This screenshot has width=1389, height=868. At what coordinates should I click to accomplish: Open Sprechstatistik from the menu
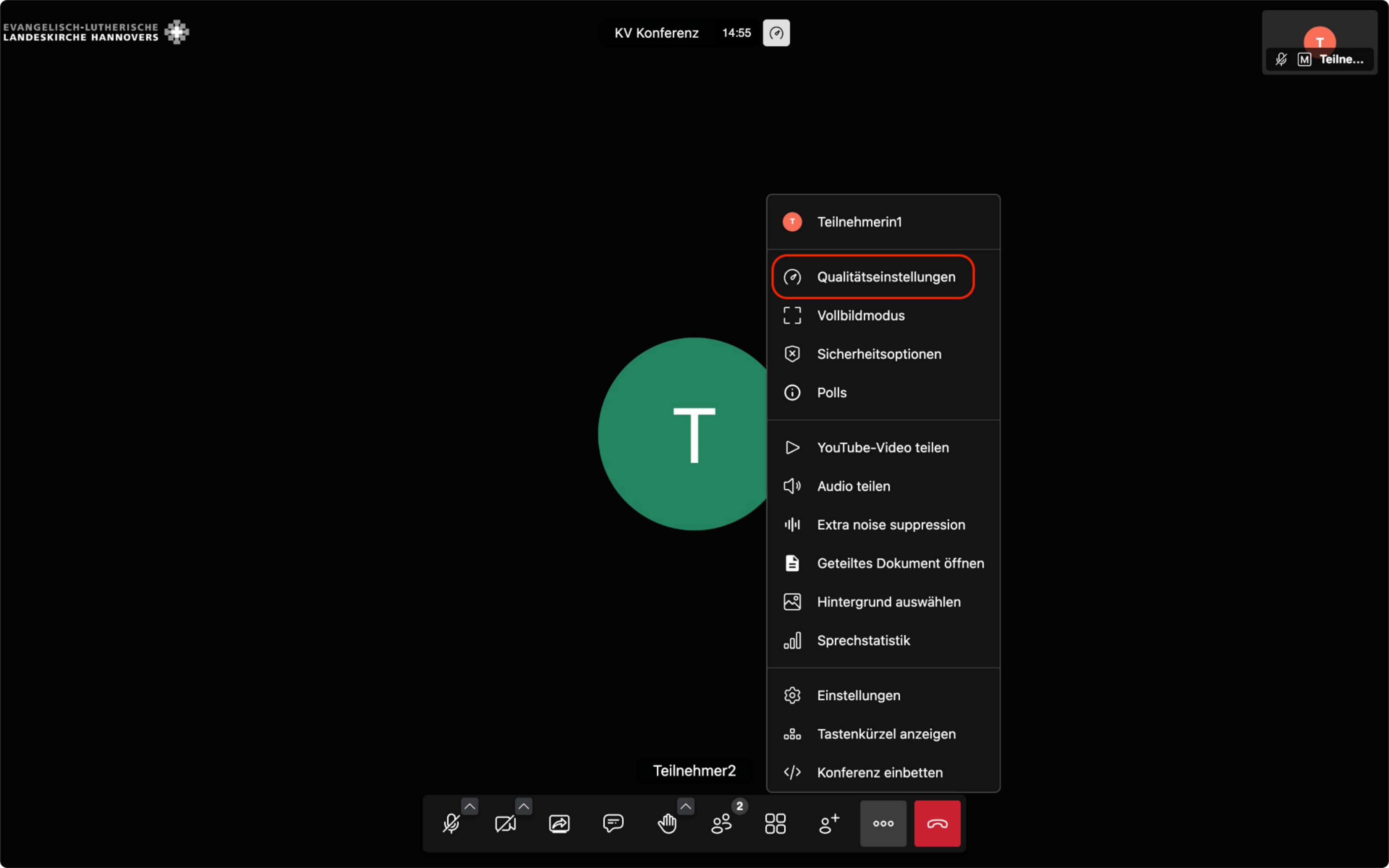point(883,640)
